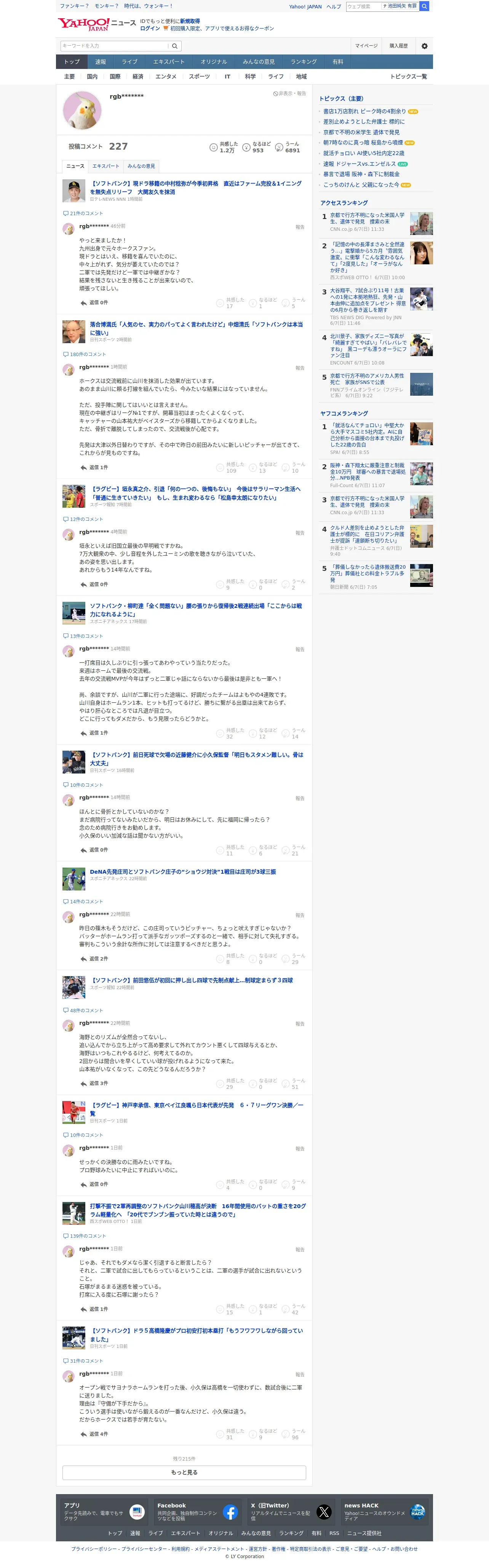Click 報告 on the 46分前 comment
489x1568 pixels.
point(300,227)
